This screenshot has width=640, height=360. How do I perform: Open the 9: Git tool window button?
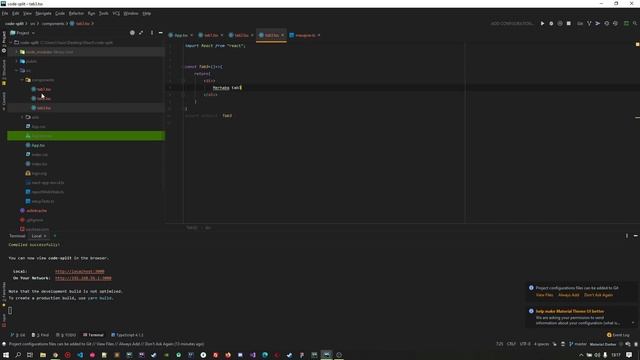tap(18, 335)
